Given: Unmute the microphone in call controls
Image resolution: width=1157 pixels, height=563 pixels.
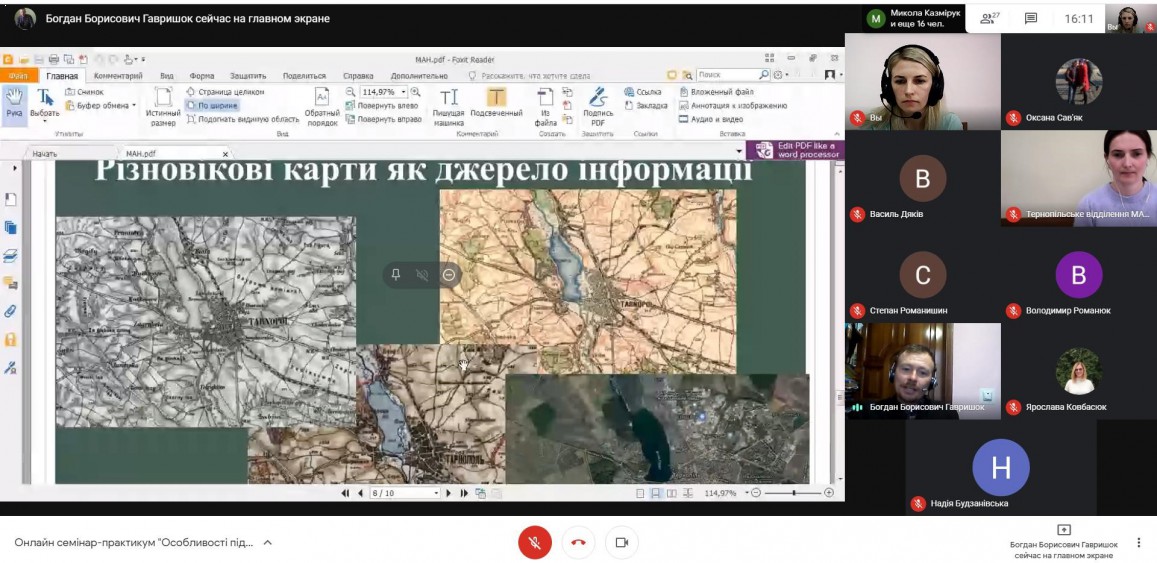Looking at the screenshot, I should click(535, 542).
